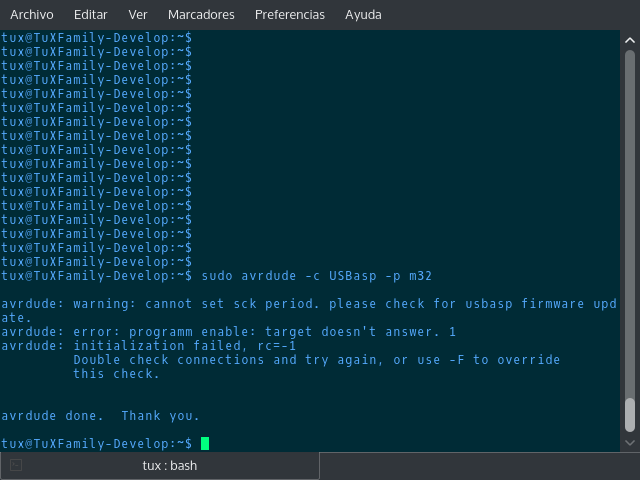640x480 pixels.
Task: Click the 'cannot set sck period' warning line
Action: (309, 304)
